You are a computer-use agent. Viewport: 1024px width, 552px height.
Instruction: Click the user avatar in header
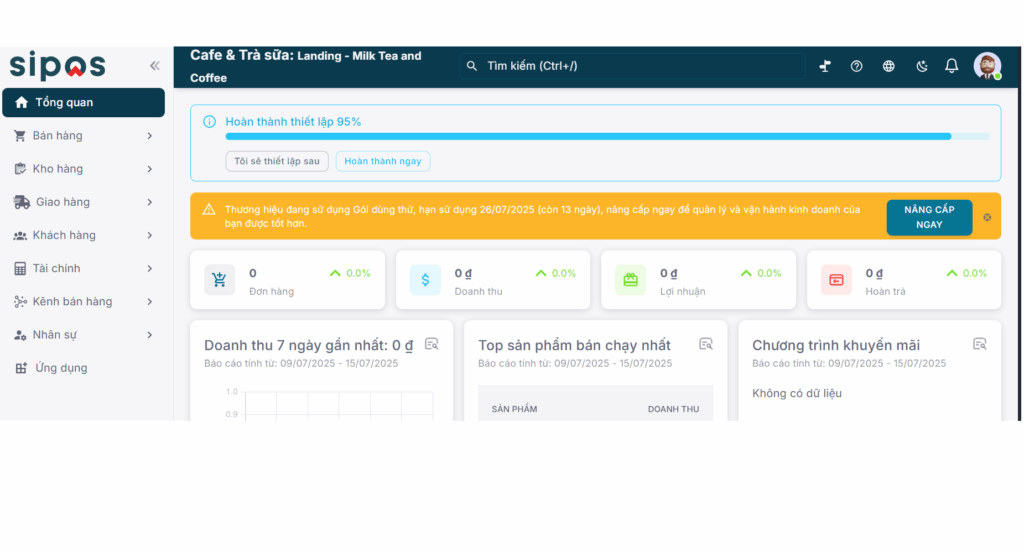(987, 66)
